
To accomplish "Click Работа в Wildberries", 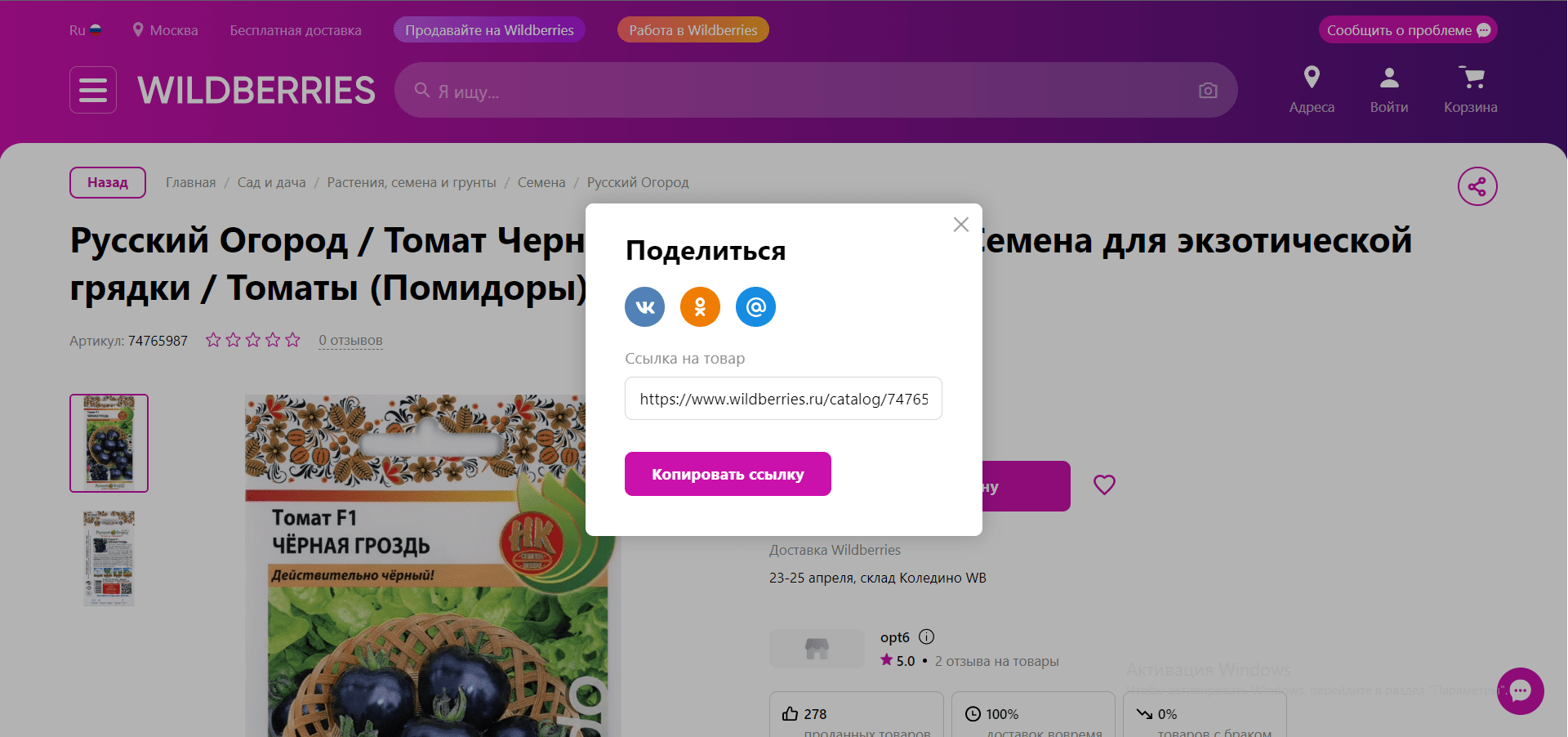I will tap(693, 30).
